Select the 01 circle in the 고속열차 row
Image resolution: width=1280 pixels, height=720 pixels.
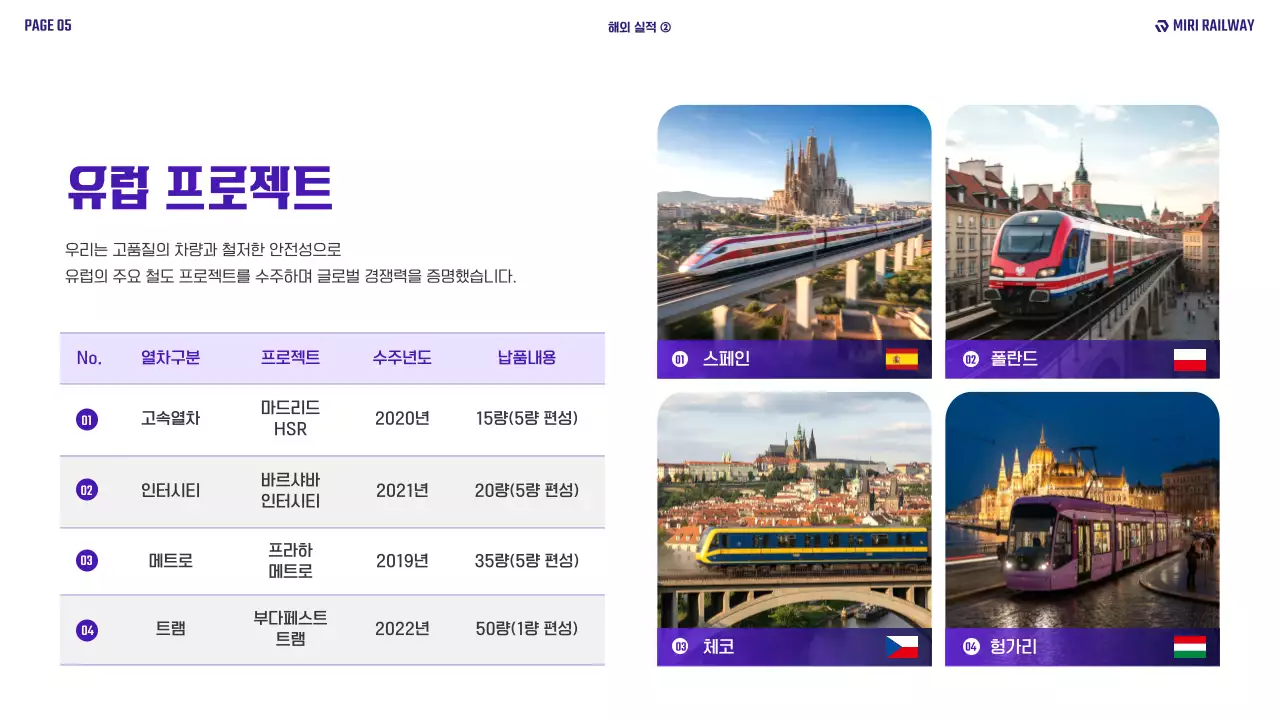point(87,418)
